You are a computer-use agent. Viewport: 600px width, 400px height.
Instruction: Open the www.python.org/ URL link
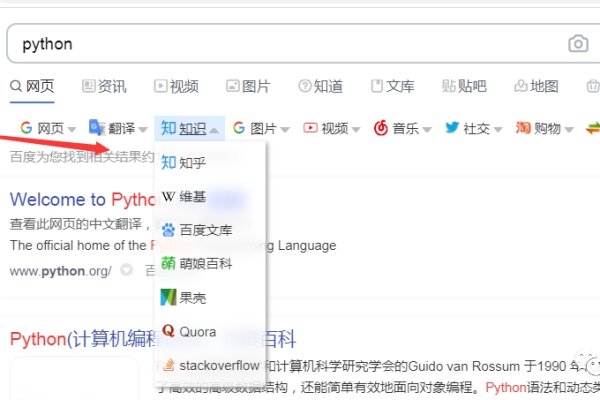(x=60, y=271)
